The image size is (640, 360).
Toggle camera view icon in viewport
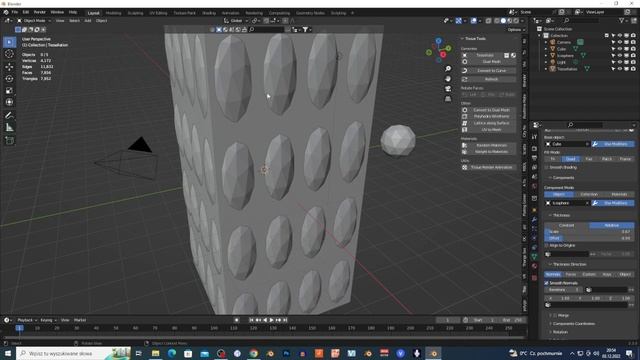448,89
